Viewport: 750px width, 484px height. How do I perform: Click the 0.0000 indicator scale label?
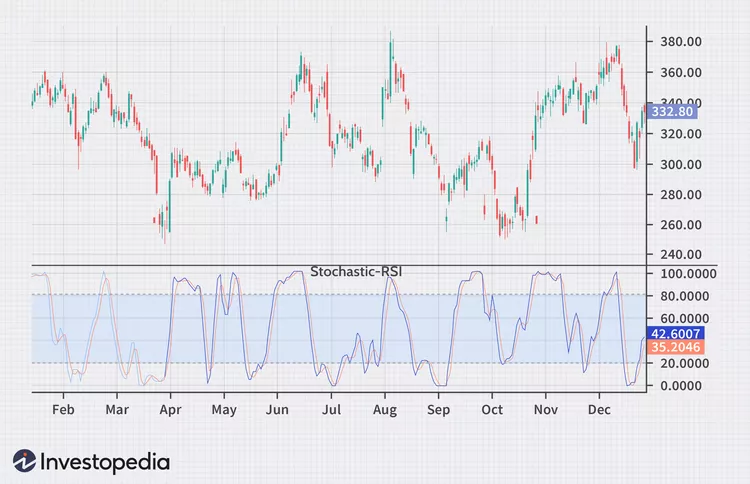coord(681,386)
